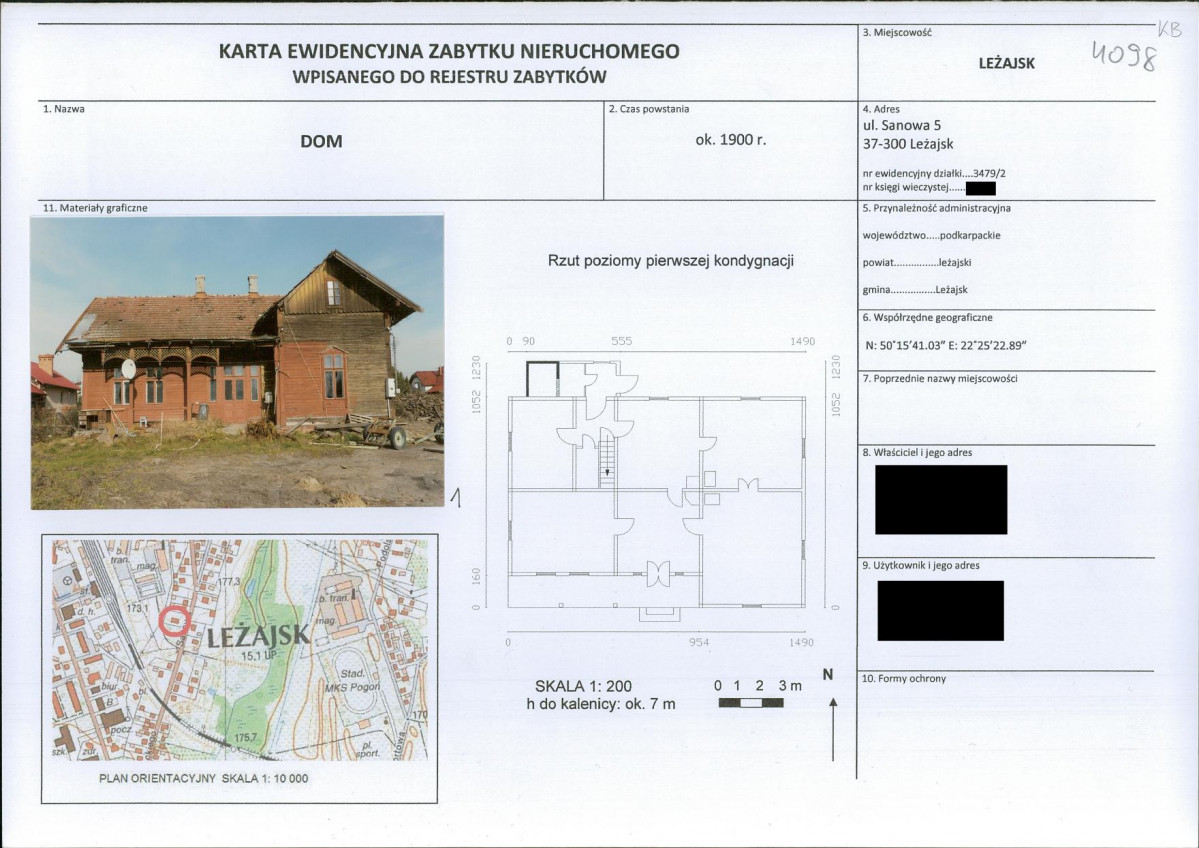
Task: Click the red circle marker on map
Action: tap(175, 621)
